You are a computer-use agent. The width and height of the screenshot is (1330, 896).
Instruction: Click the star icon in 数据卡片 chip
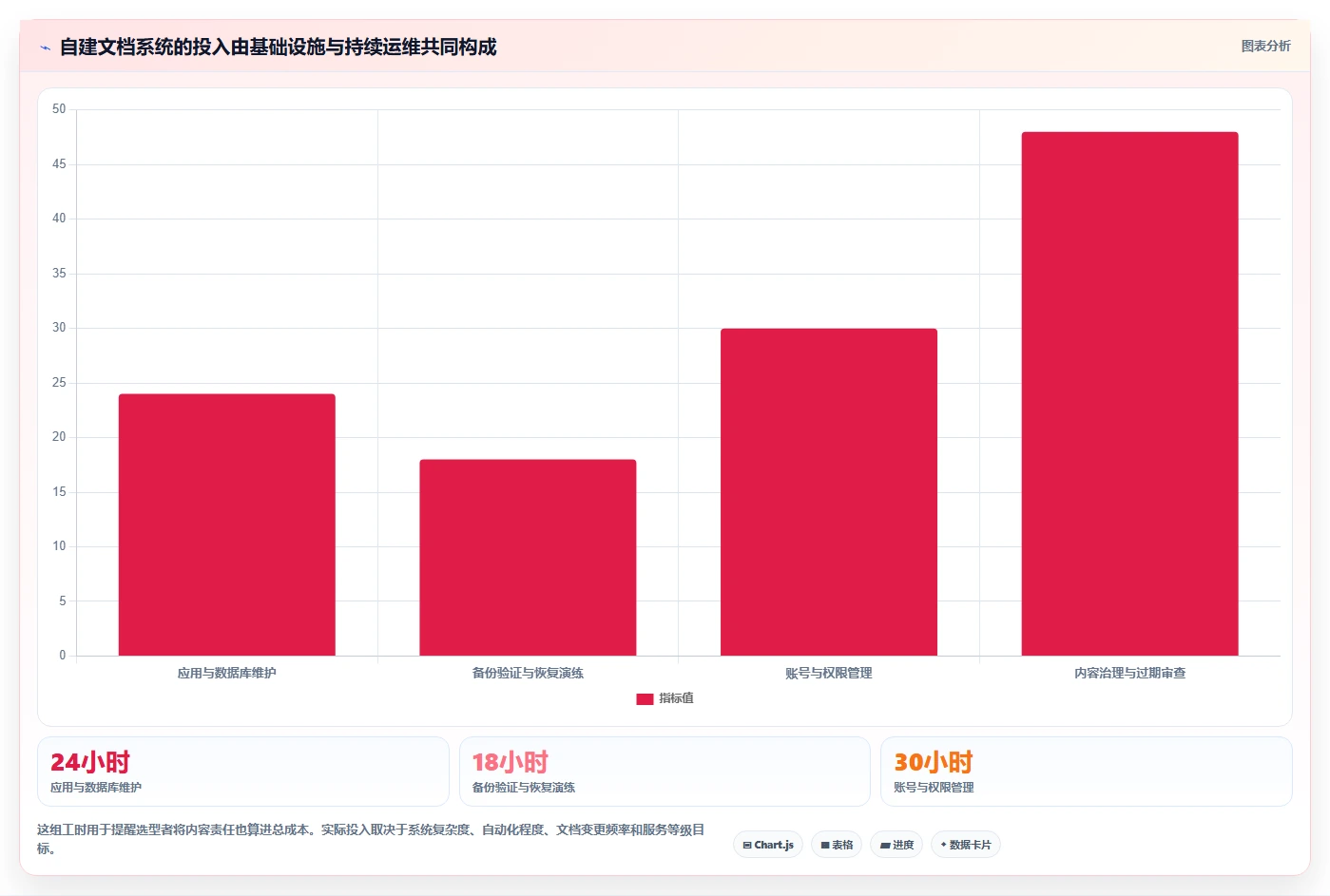point(943,844)
